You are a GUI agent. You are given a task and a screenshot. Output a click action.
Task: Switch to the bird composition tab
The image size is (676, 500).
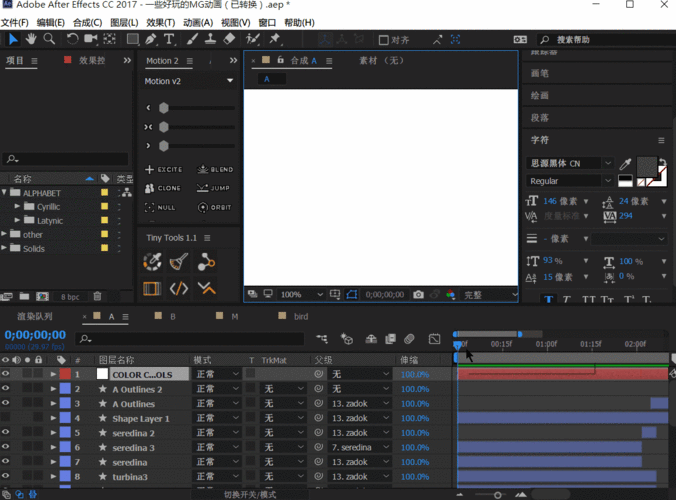[x=301, y=316]
